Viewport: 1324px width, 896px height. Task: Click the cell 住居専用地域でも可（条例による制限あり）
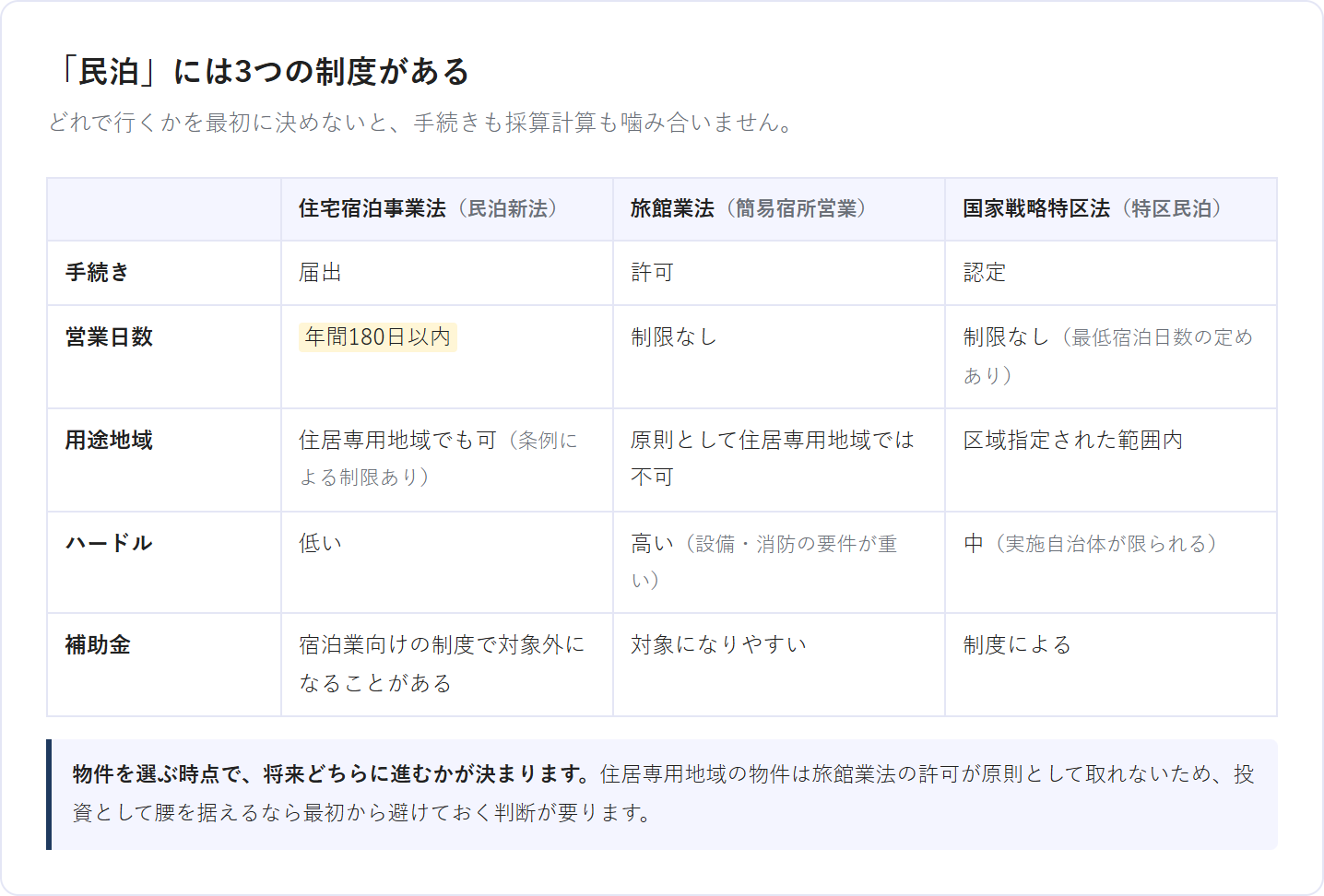(447, 460)
